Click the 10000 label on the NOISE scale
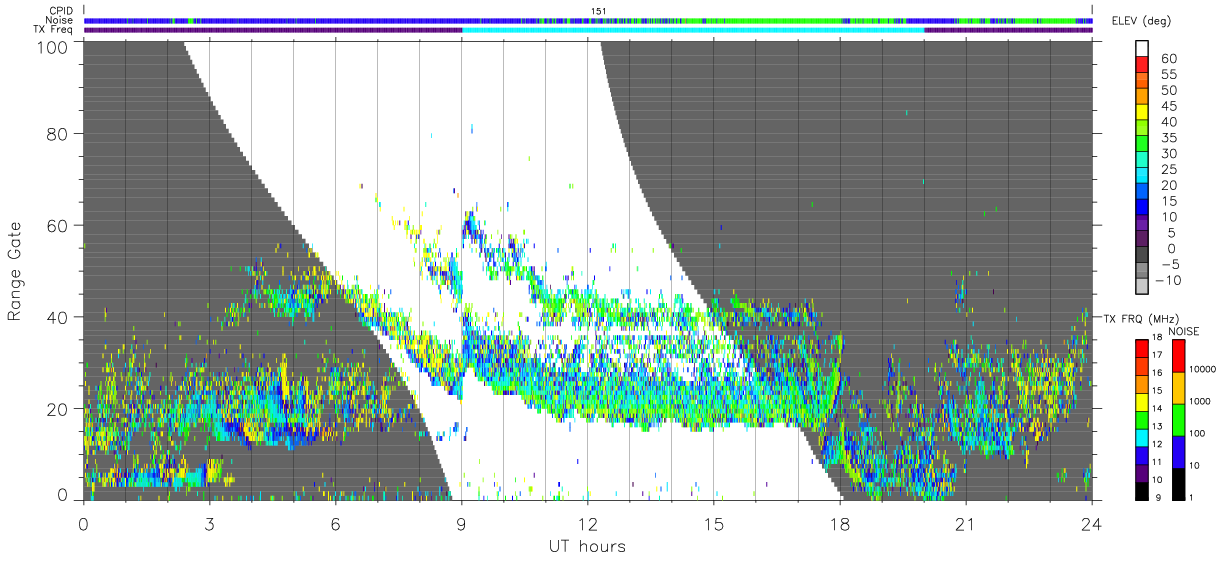Image resolution: width=1228 pixels, height=567 pixels. [x=1203, y=370]
